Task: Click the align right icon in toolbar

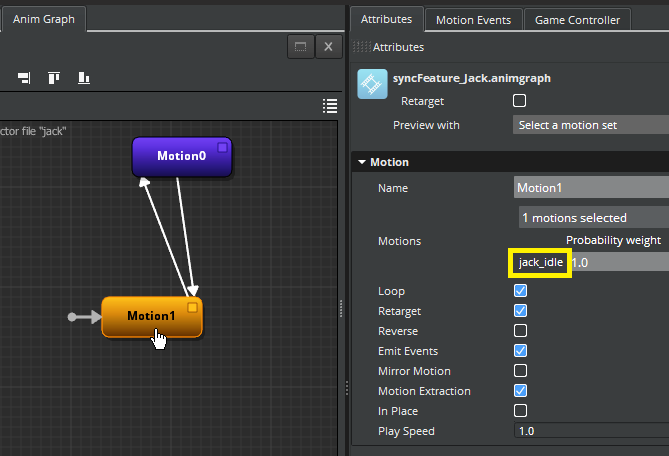Action: pyautogui.click(x=24, y=78)
